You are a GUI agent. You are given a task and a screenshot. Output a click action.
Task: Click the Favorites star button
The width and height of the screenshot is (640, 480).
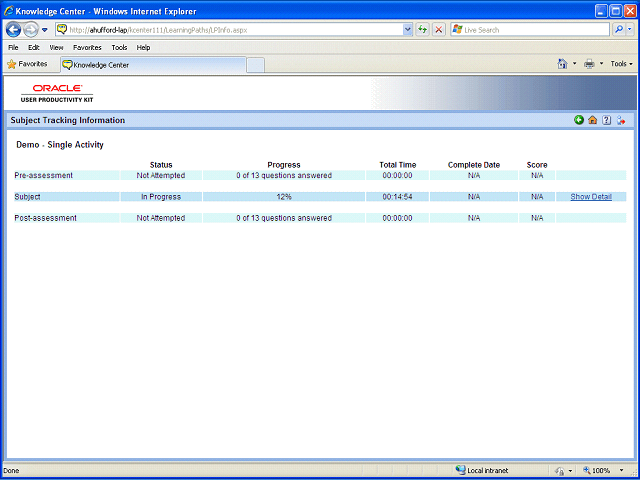point(27,64)
